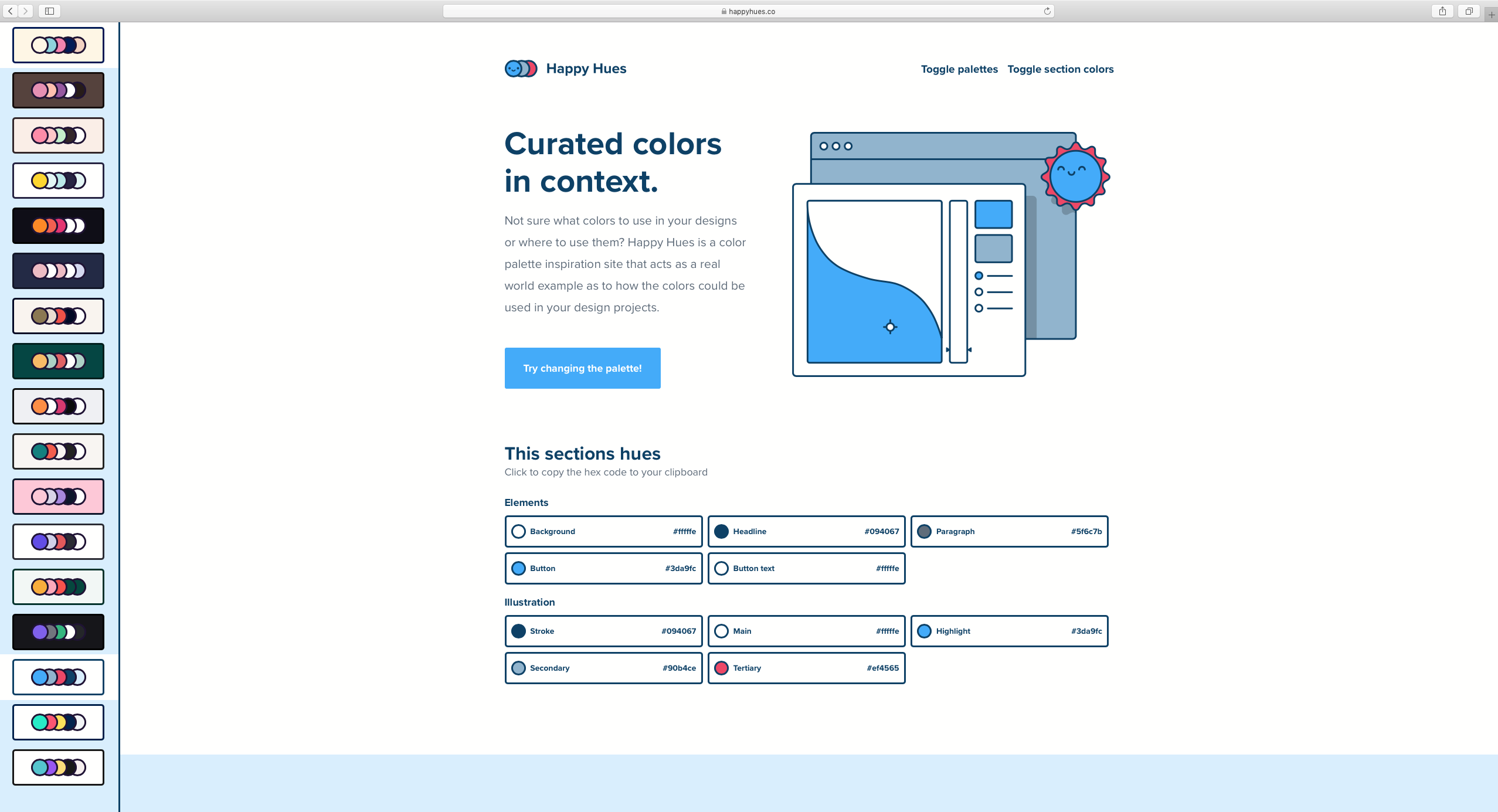The image size is (1498, 812).
Task: Click the browser back arrow
Action: tap(10, 11)
